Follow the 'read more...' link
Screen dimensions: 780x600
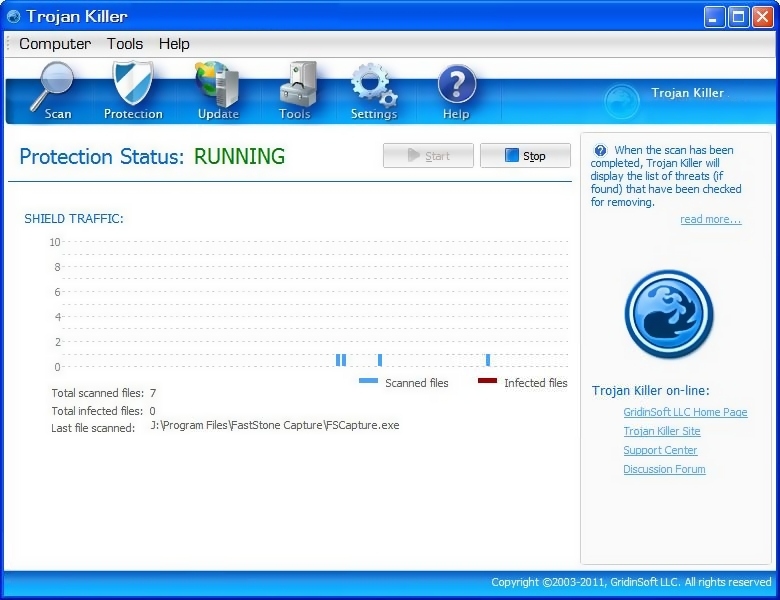[710, 220]
